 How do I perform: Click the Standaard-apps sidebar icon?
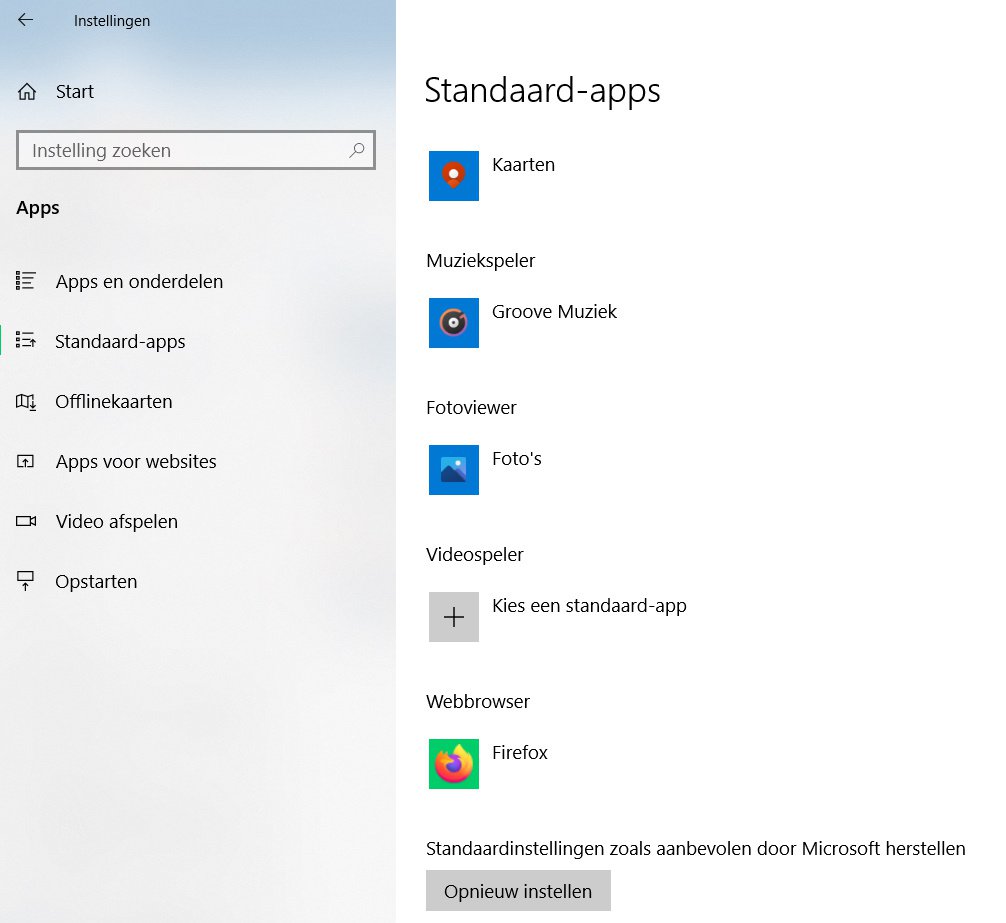point(26,341)
